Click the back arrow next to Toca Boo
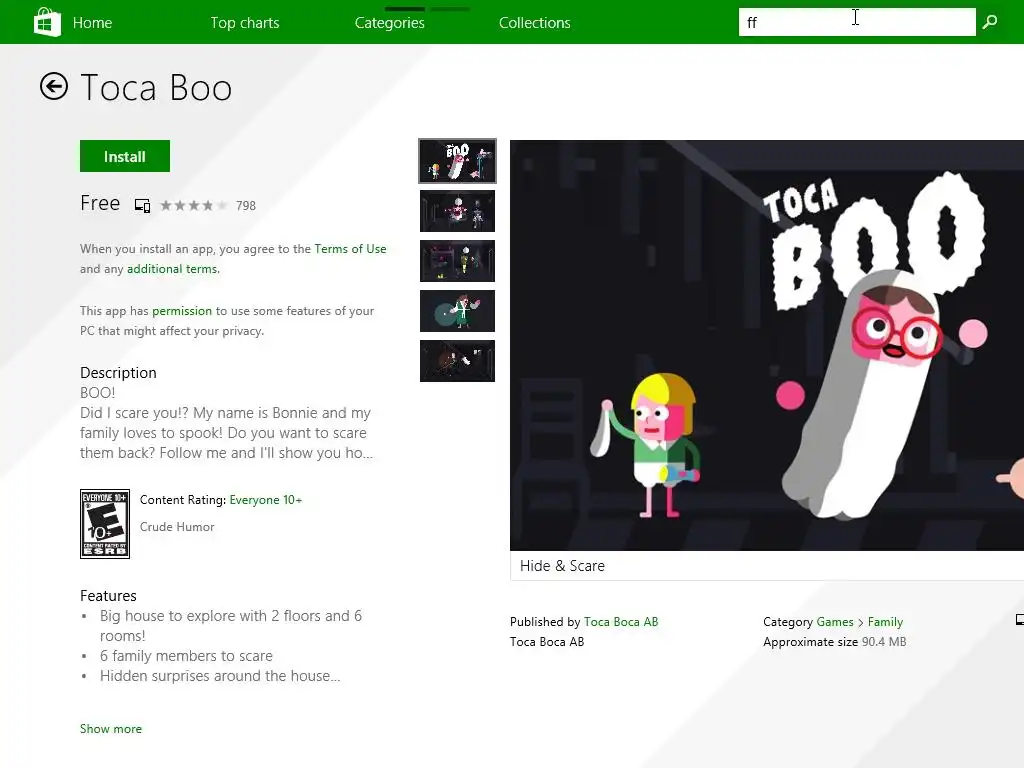This screenshot has height=768, width=1024. 54,86
